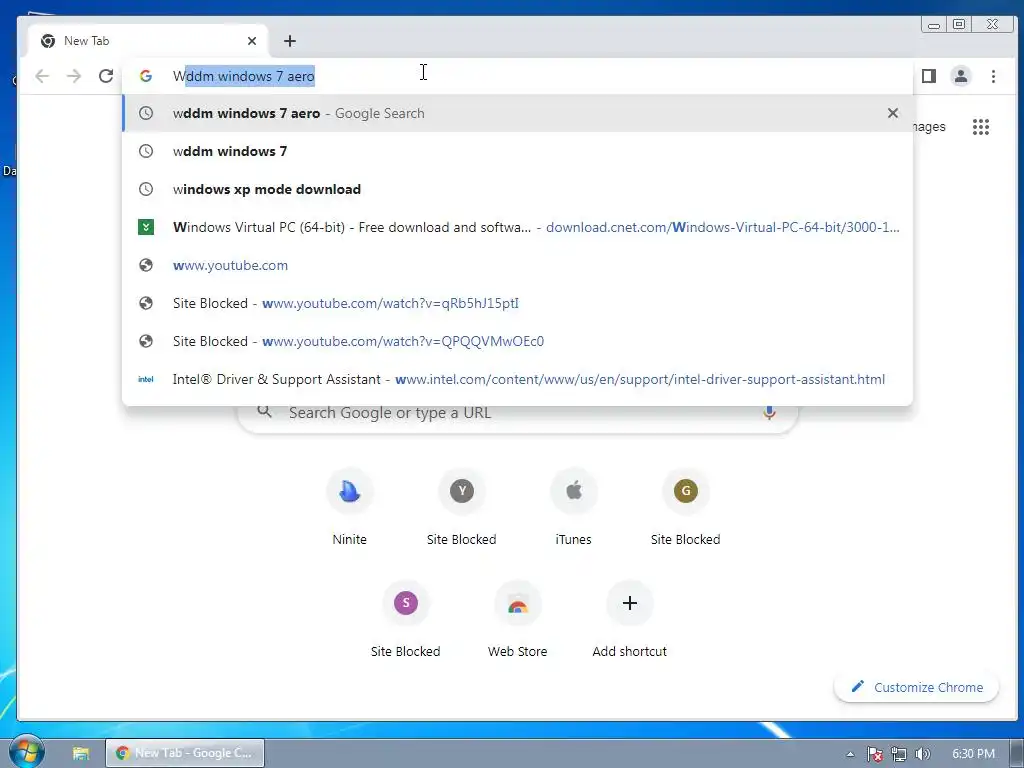Image resolution: width=1024 pixels, height=768 pixels.
Task: Click the globe icon beside www.youtube.com
Action: [x=146, y=265]
